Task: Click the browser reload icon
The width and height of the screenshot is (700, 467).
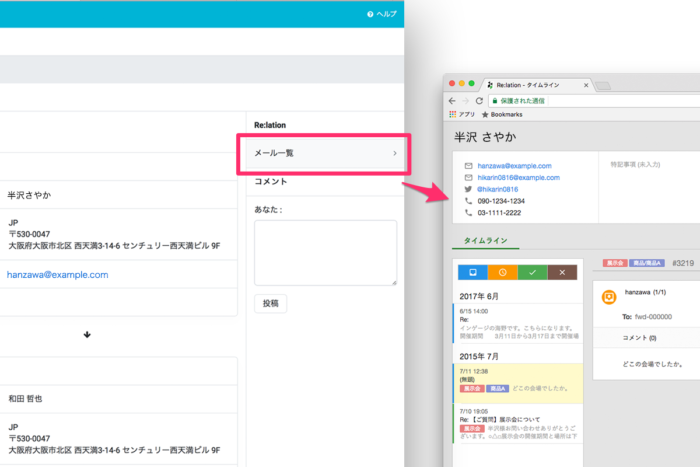Action: pos(480,101)
